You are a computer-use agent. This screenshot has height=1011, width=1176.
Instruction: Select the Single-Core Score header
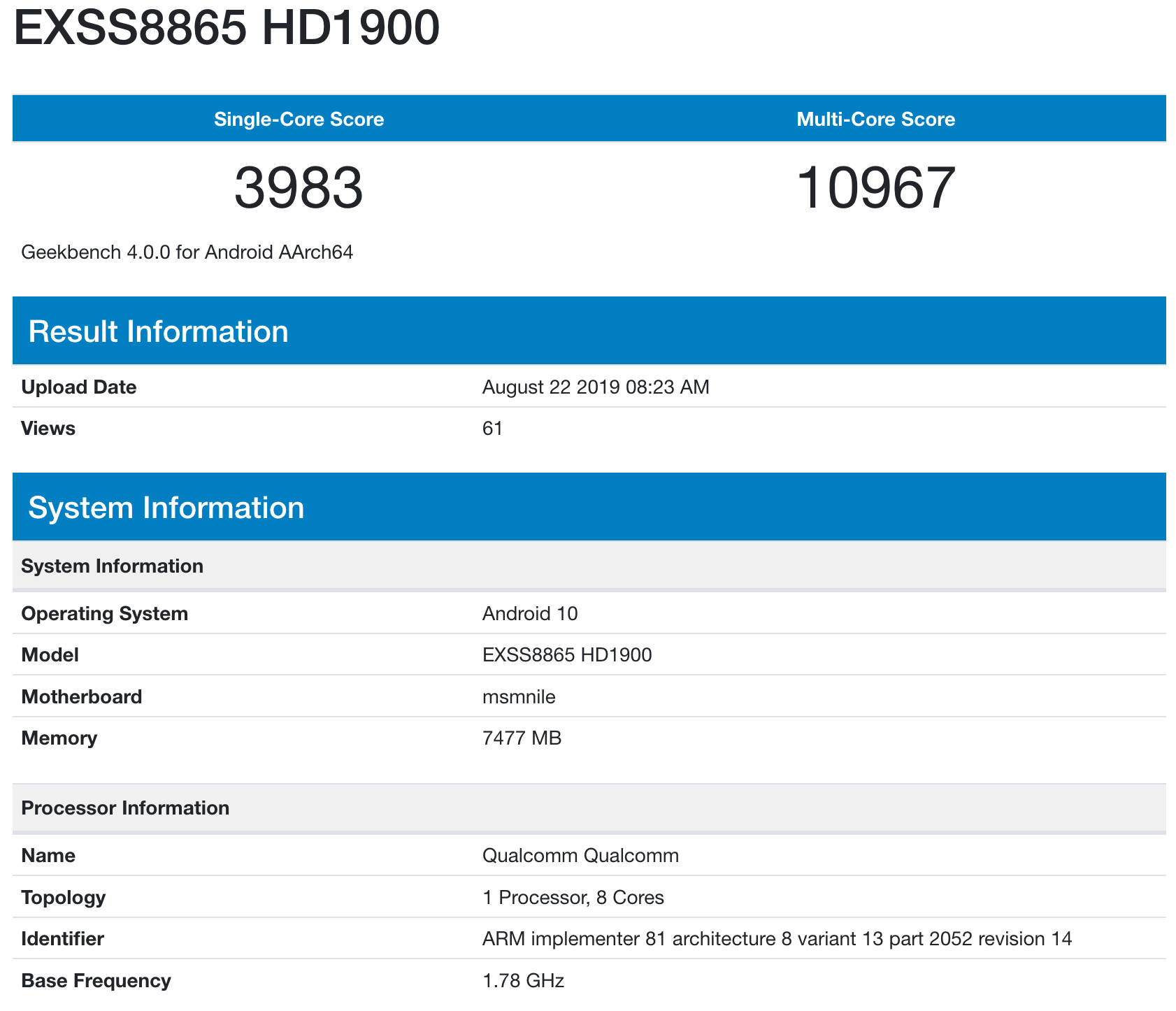[299, 119]
